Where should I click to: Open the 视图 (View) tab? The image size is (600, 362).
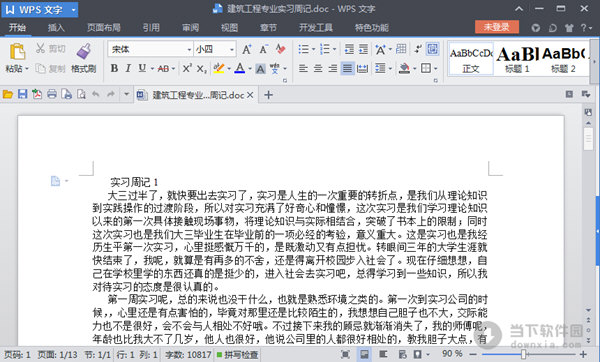pos(230,28)
